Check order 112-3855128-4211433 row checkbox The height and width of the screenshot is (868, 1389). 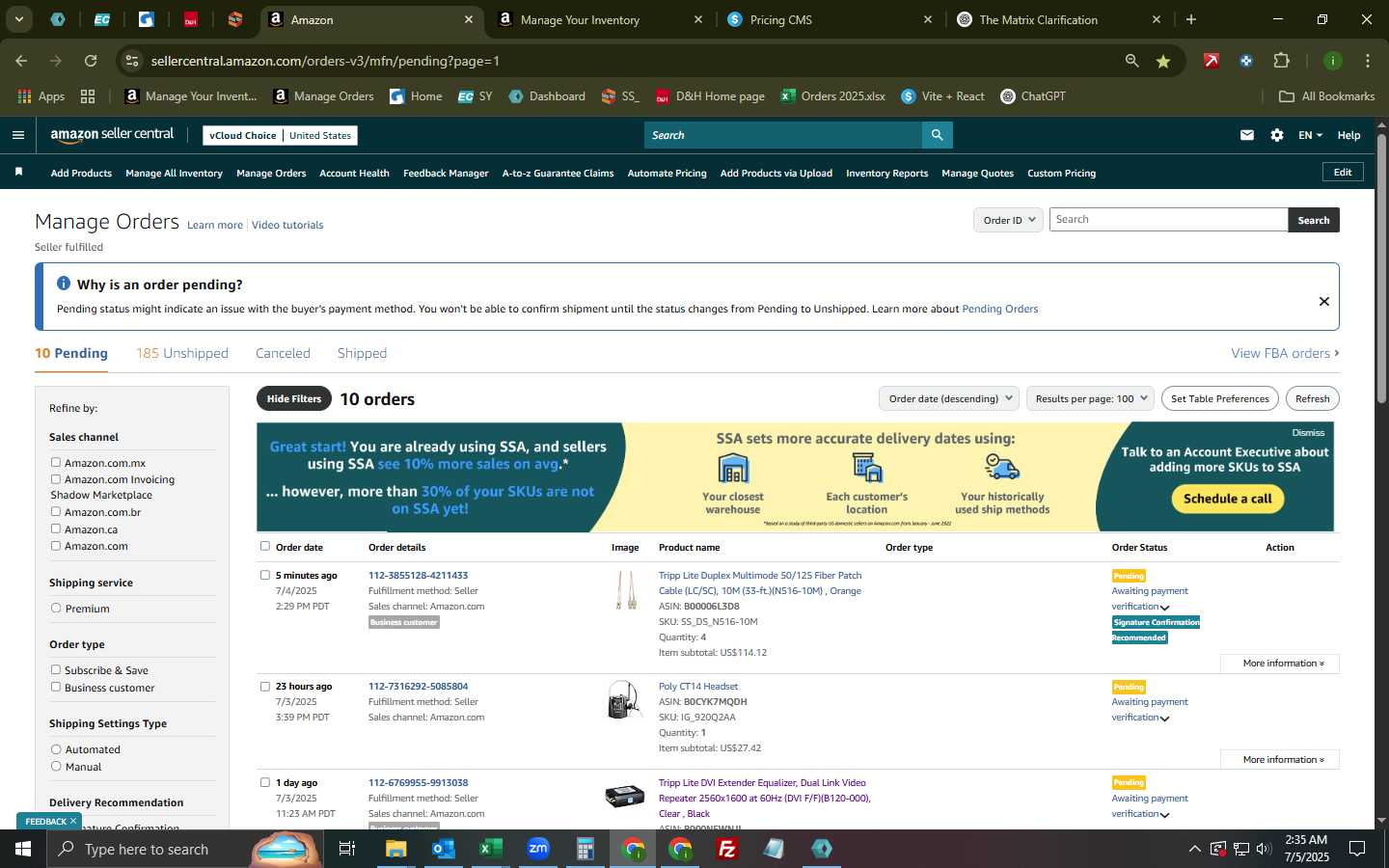tap(265, 575)
